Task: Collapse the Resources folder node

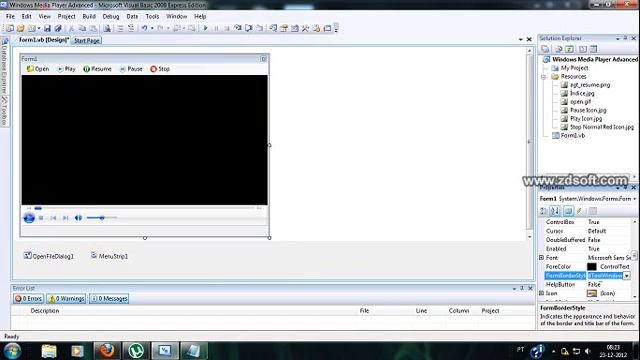Action: pos(544,77)
